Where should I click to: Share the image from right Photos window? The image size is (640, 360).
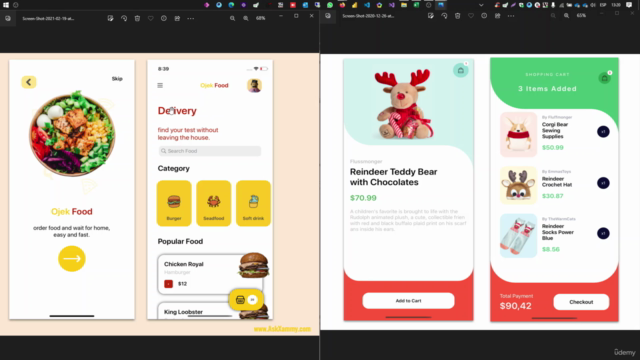pyautogui.click(x=498, y=16)
